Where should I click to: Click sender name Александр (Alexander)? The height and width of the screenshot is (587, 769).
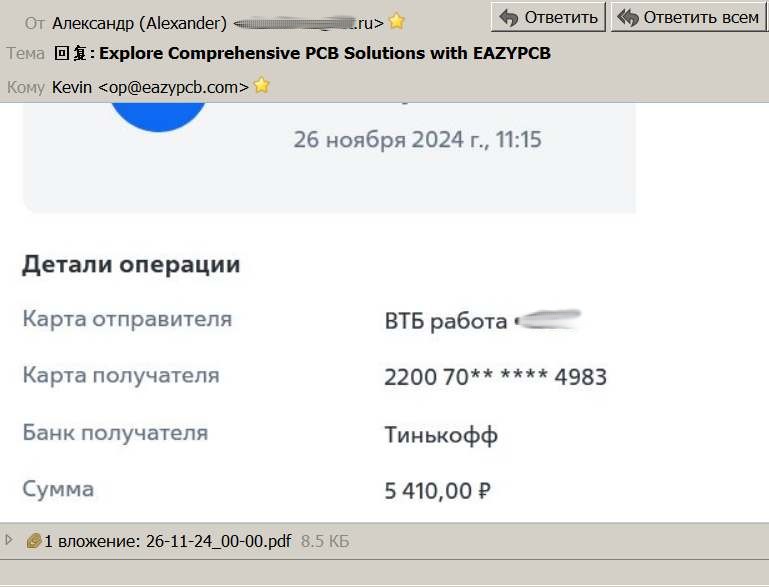coord(139,23)
